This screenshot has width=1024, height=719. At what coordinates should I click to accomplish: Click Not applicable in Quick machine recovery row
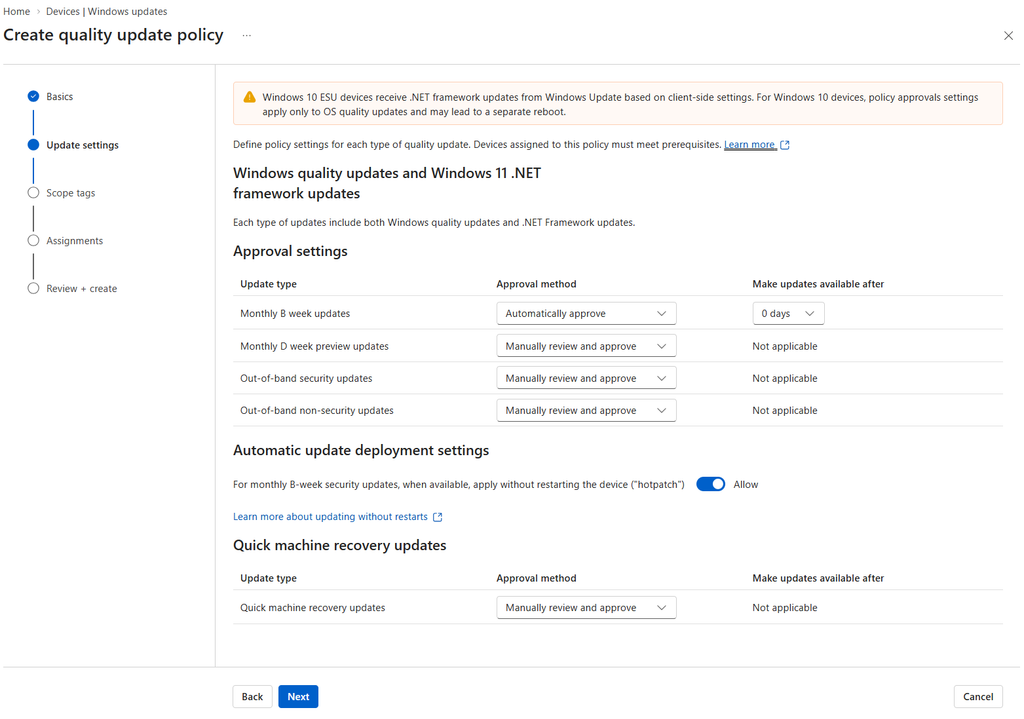pyautogui.click(x=785, y=607)
